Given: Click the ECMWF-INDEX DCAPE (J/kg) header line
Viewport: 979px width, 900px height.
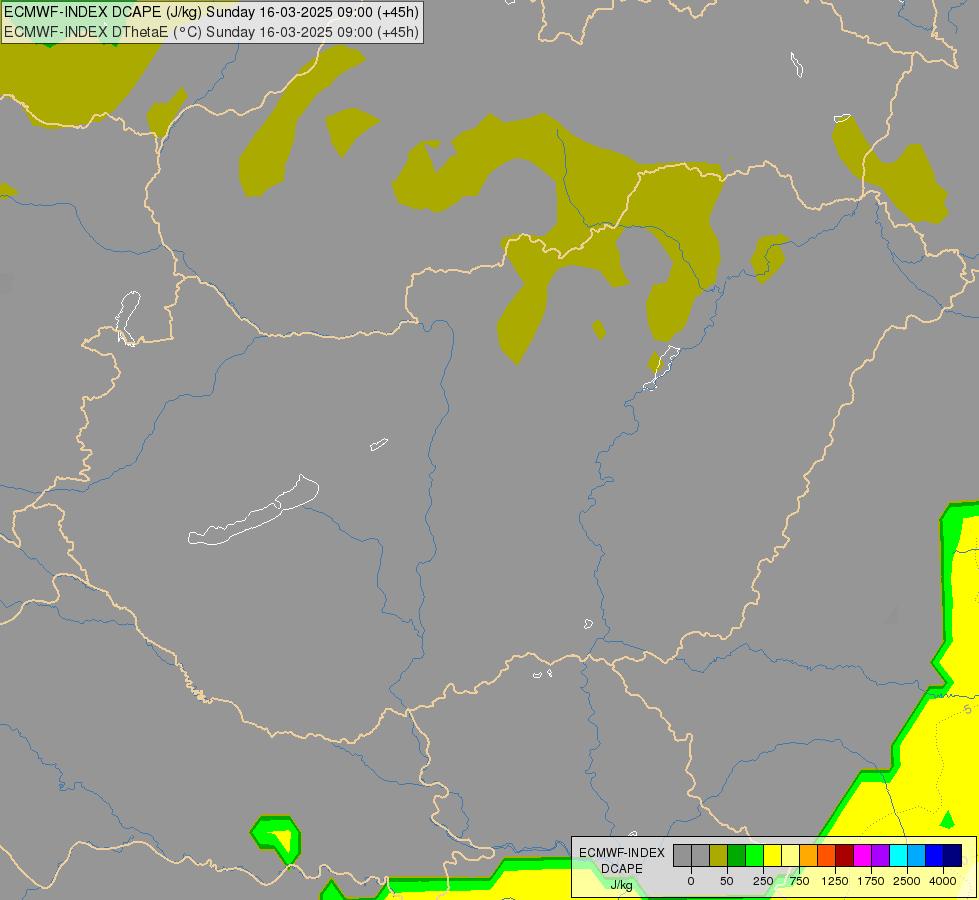Looking at the screenshot, I should (212, 12).
